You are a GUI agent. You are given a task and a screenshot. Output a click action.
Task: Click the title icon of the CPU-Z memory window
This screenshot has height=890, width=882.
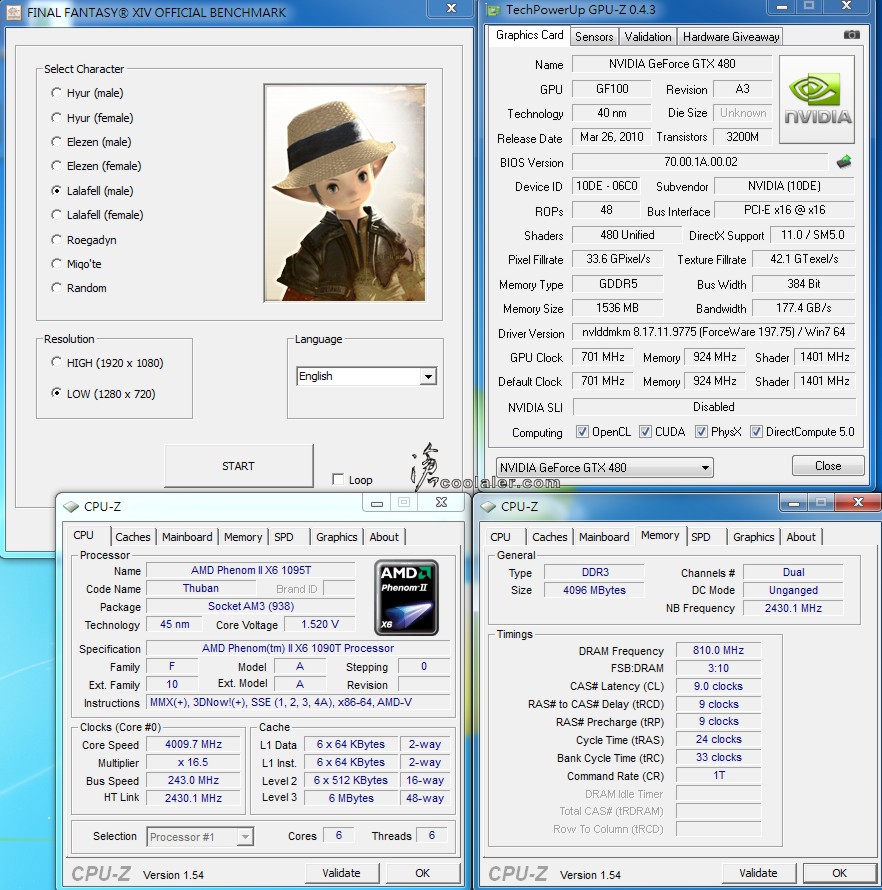(x=488, y=506)
